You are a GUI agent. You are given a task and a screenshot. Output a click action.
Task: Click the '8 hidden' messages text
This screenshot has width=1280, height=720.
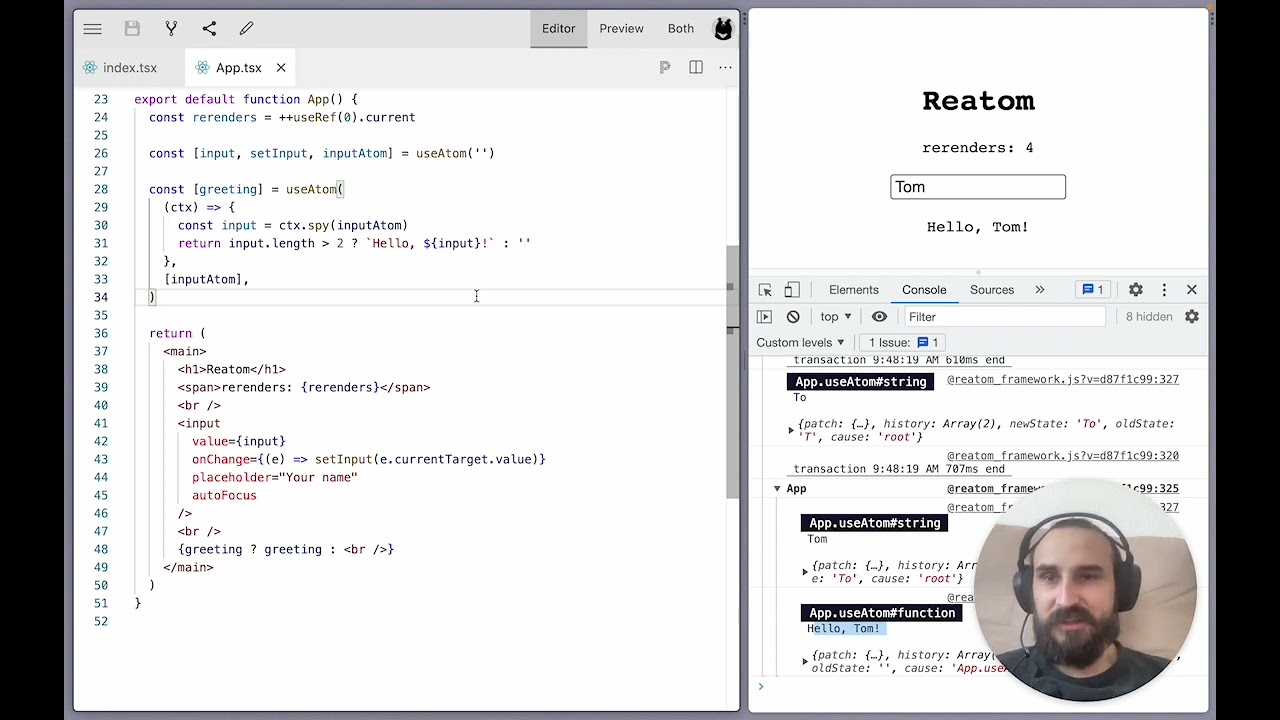(1149, 317)
